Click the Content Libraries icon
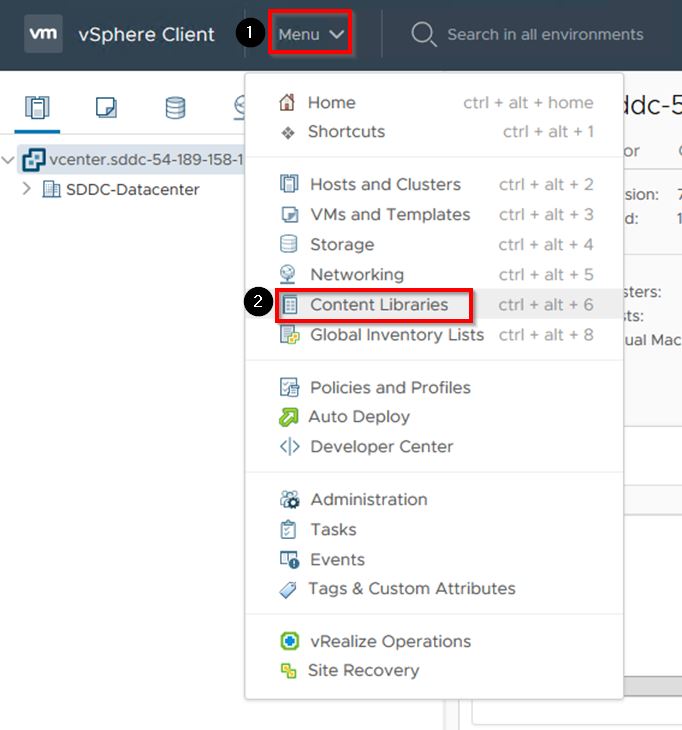Screen dimensions: 682x730 click(290, 305)
